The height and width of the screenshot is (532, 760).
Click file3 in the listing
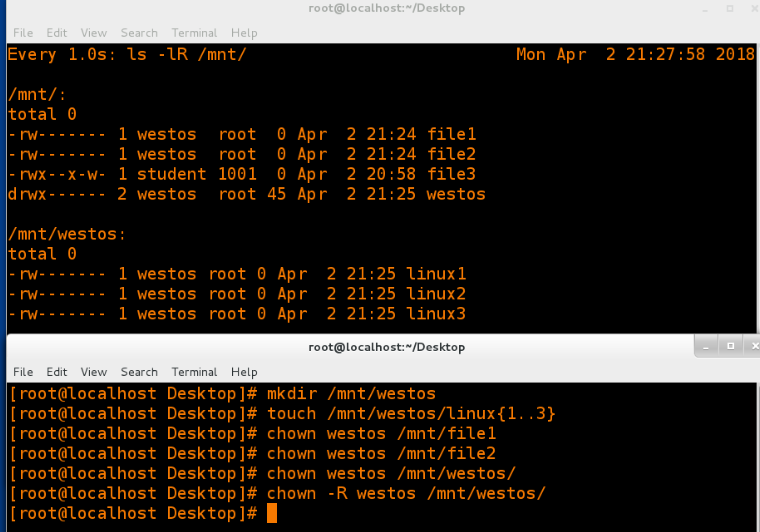(451, 174)
